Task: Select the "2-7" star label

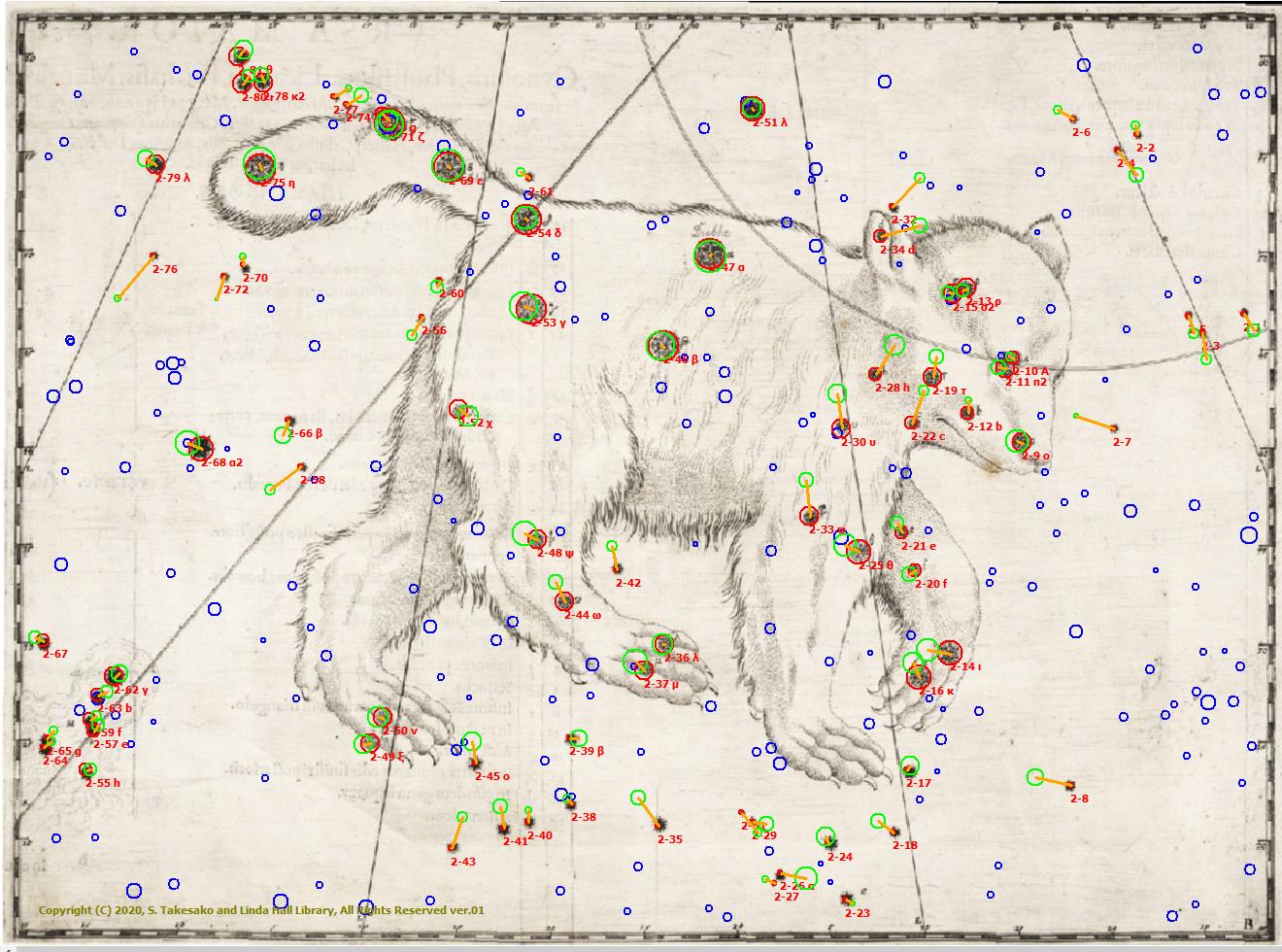Action: tap(1122, 442)
